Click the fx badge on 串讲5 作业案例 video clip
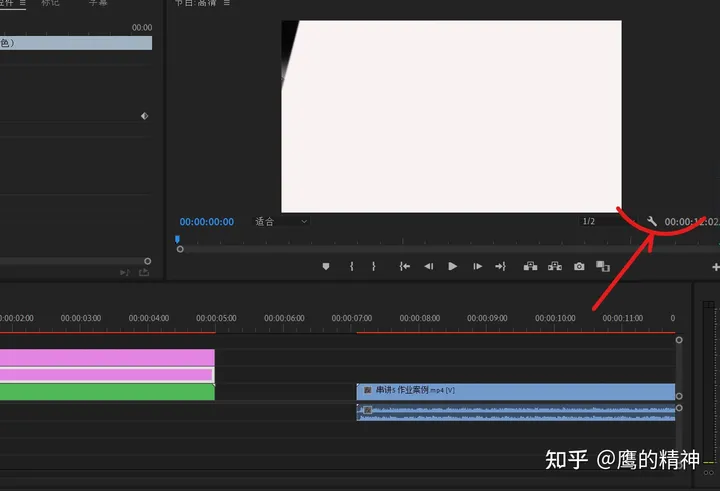 pyautogui.click(x=367, y=390)
